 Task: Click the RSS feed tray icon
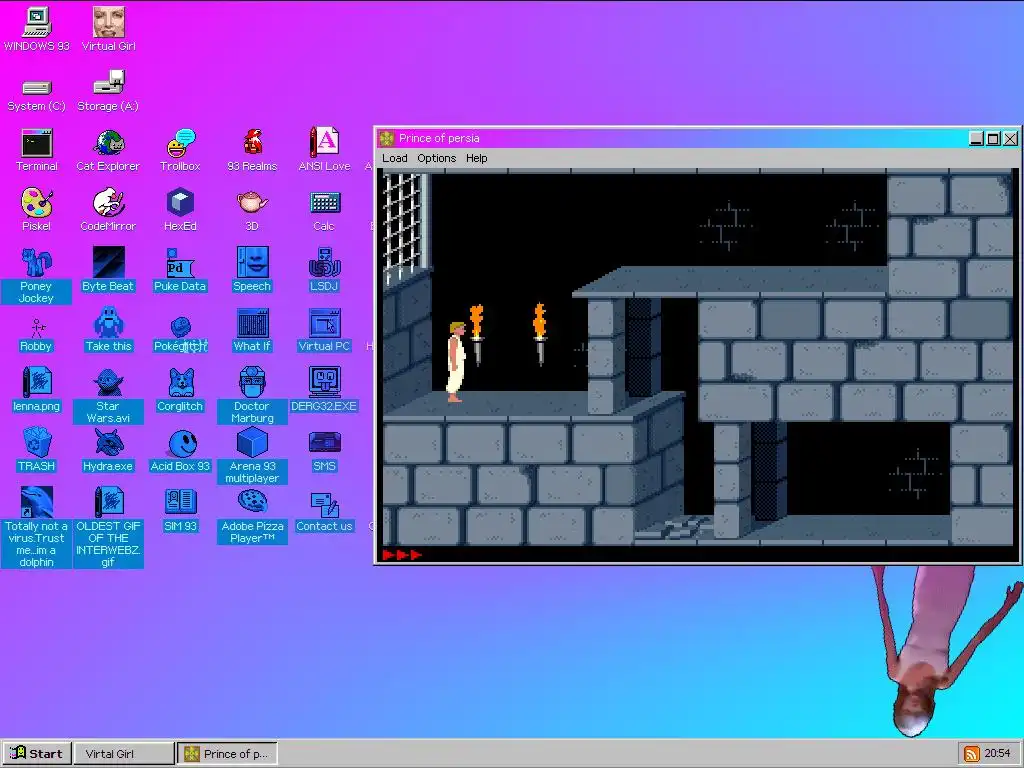click(971, 754)
